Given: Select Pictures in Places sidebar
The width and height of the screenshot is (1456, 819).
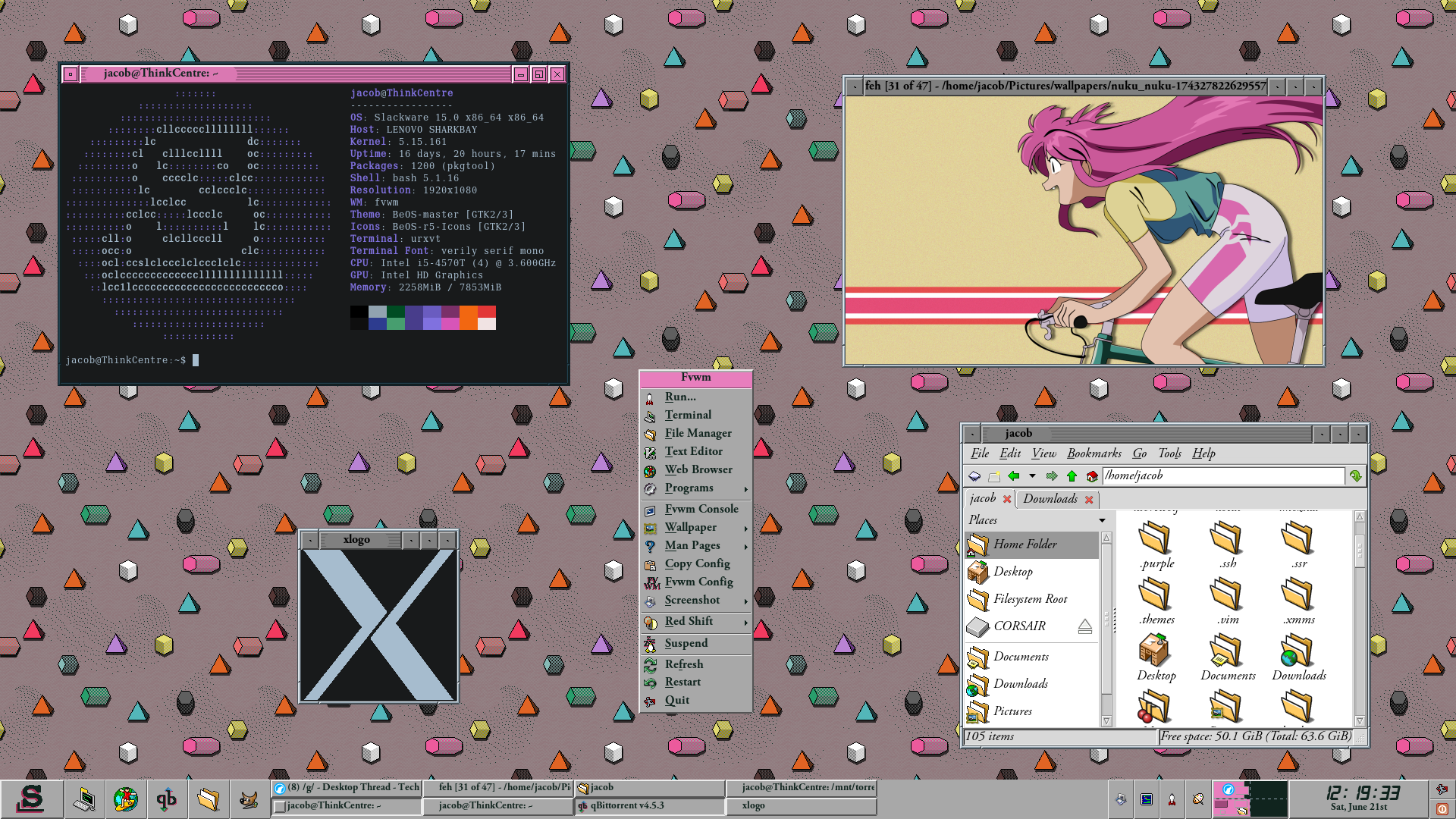Looking at the screenshot, I should pos(1031,711).
